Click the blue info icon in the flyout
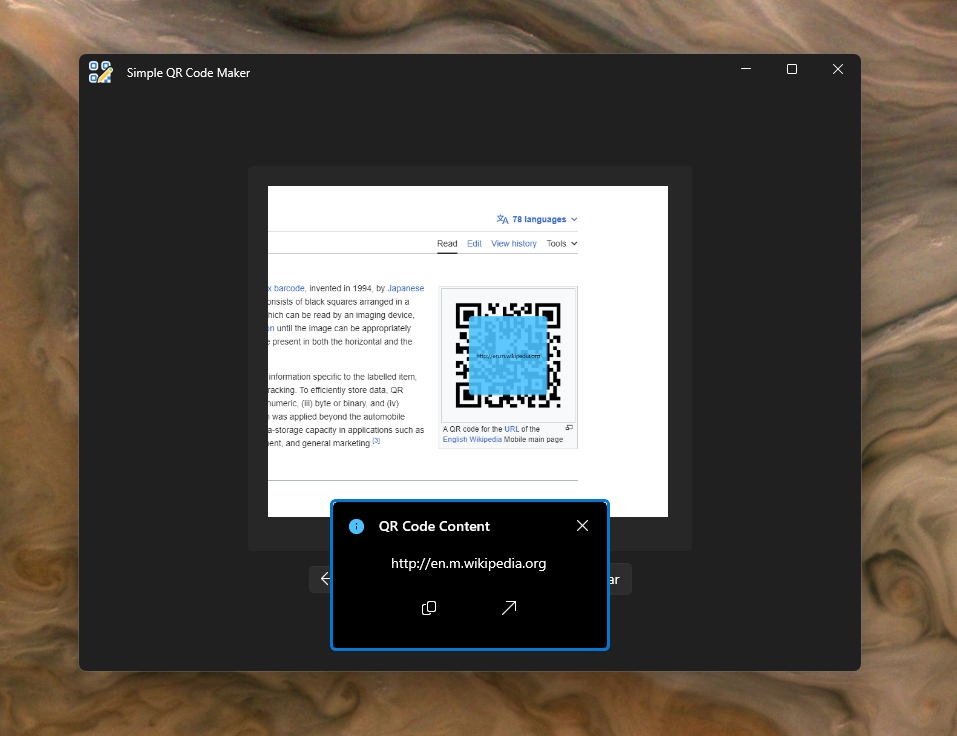Screen dimensions: 957x736 (x=356, y=526)
